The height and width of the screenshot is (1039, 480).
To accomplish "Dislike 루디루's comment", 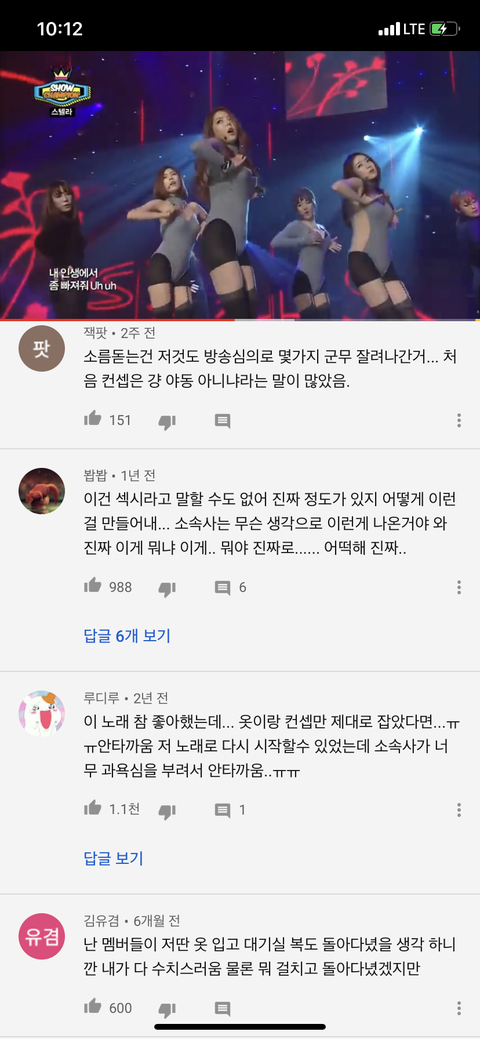I will click(167, 811).
